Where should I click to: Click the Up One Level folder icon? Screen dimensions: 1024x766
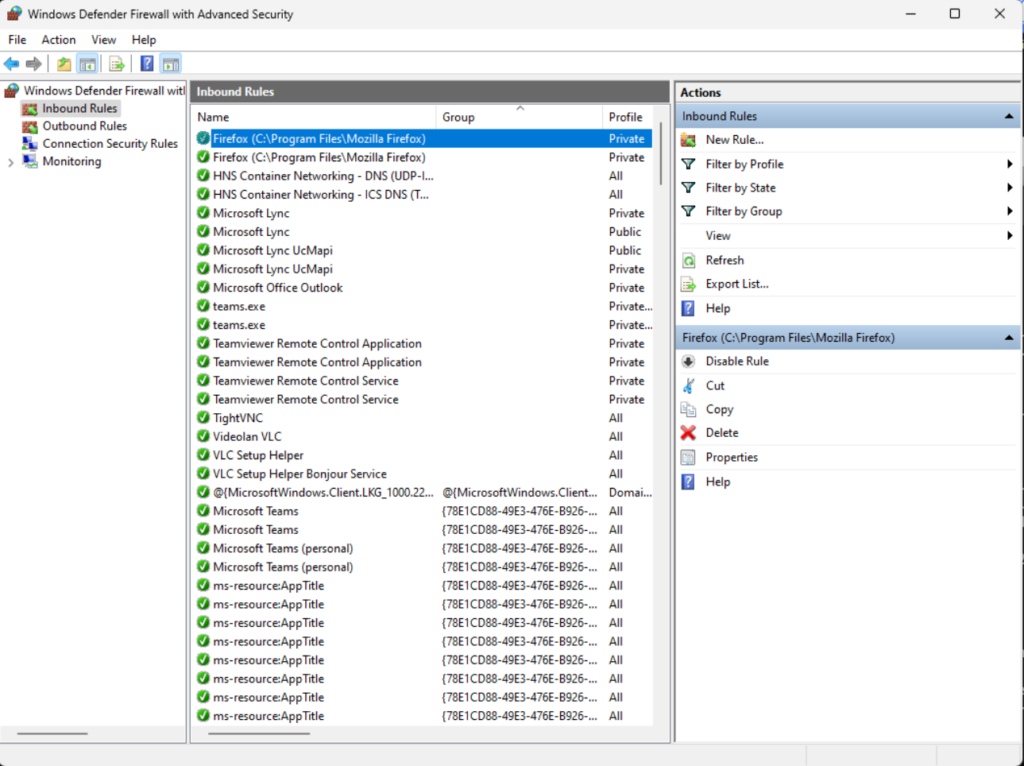[x=64, y=64]
